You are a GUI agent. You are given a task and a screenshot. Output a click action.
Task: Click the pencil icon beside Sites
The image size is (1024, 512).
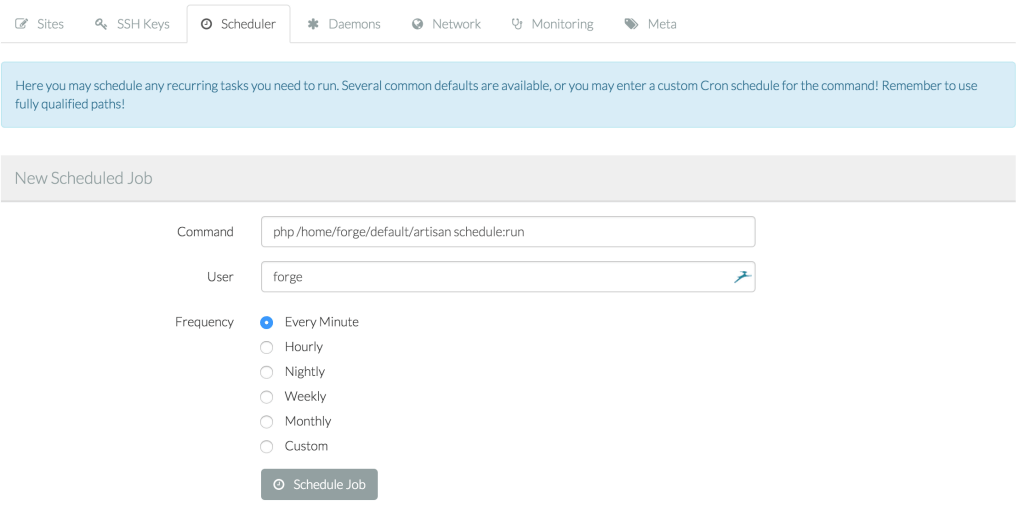[22, 24]
